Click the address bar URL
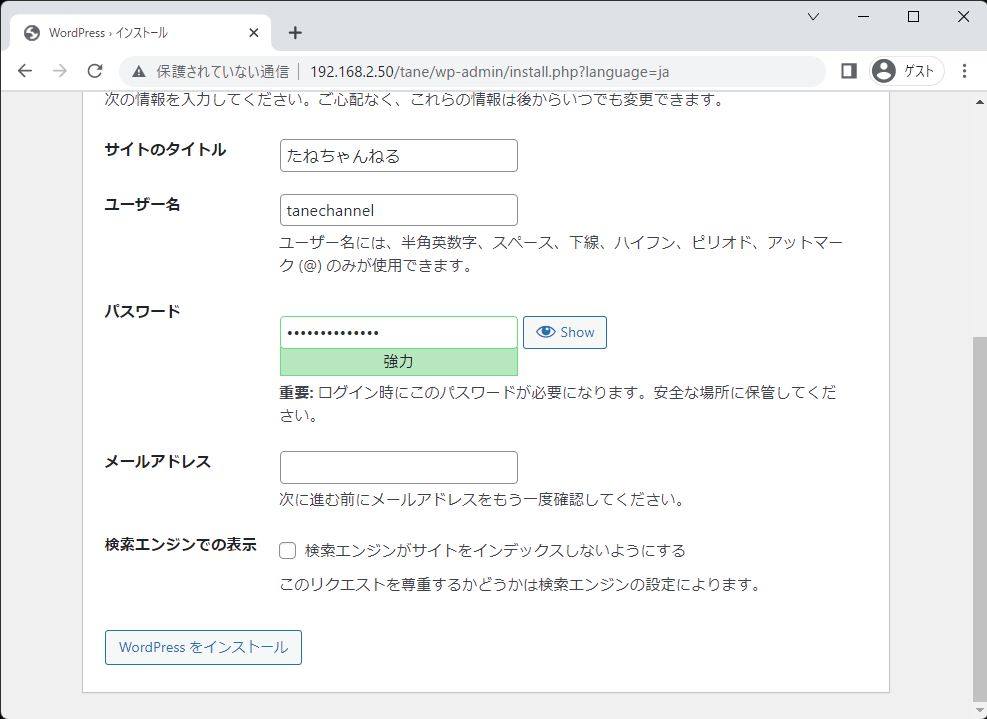Viewport: 987px width, 719px height. click(x=489, y=72)
